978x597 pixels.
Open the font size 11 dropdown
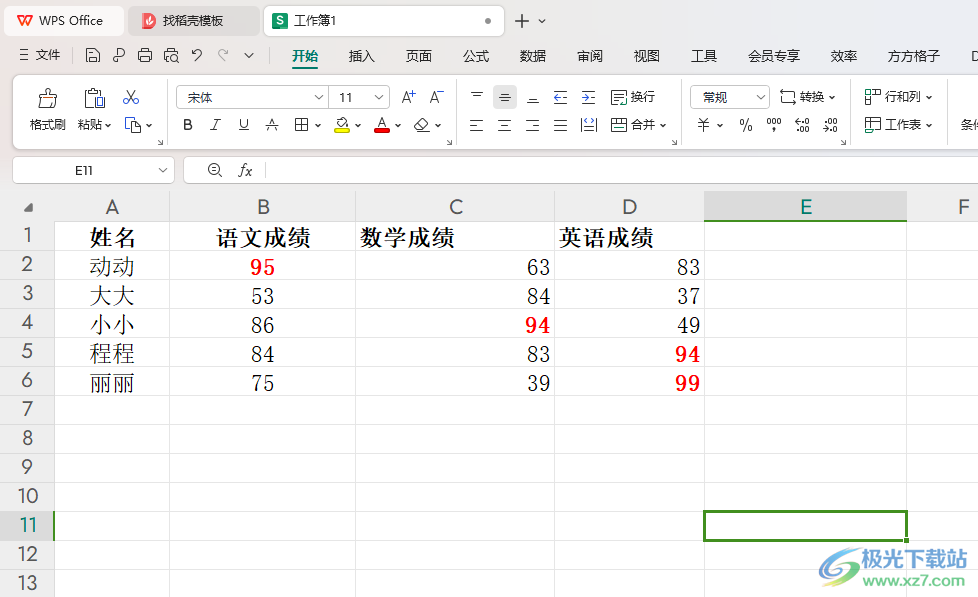point(379,97)
